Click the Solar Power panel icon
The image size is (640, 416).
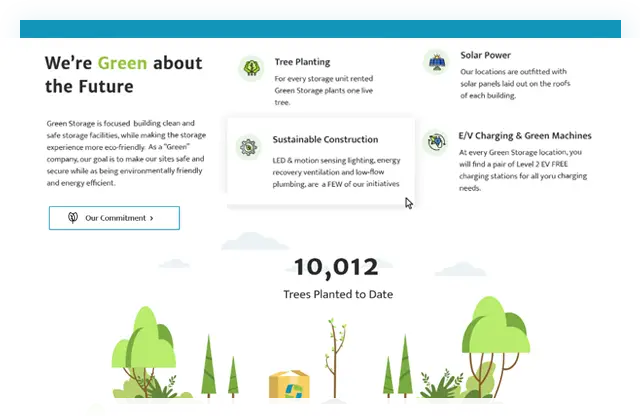click(436, 62)
